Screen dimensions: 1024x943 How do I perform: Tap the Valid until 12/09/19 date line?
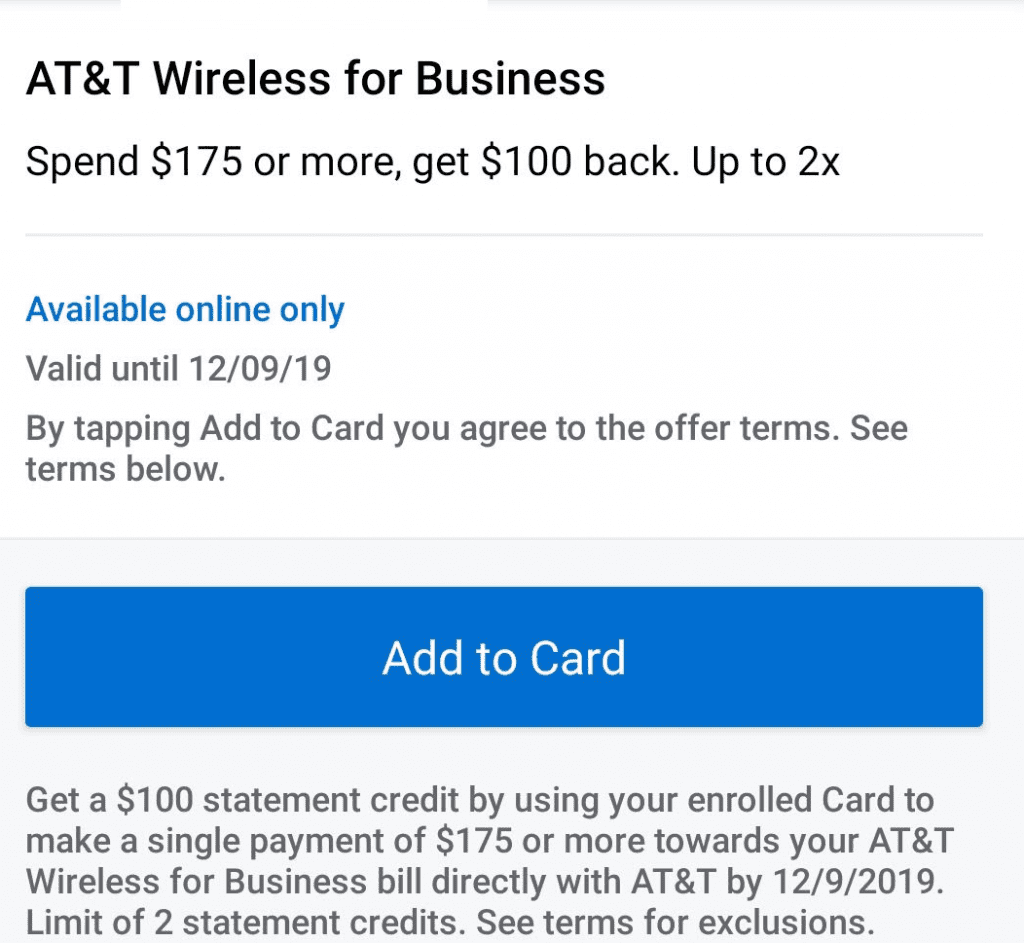[178, 368]
